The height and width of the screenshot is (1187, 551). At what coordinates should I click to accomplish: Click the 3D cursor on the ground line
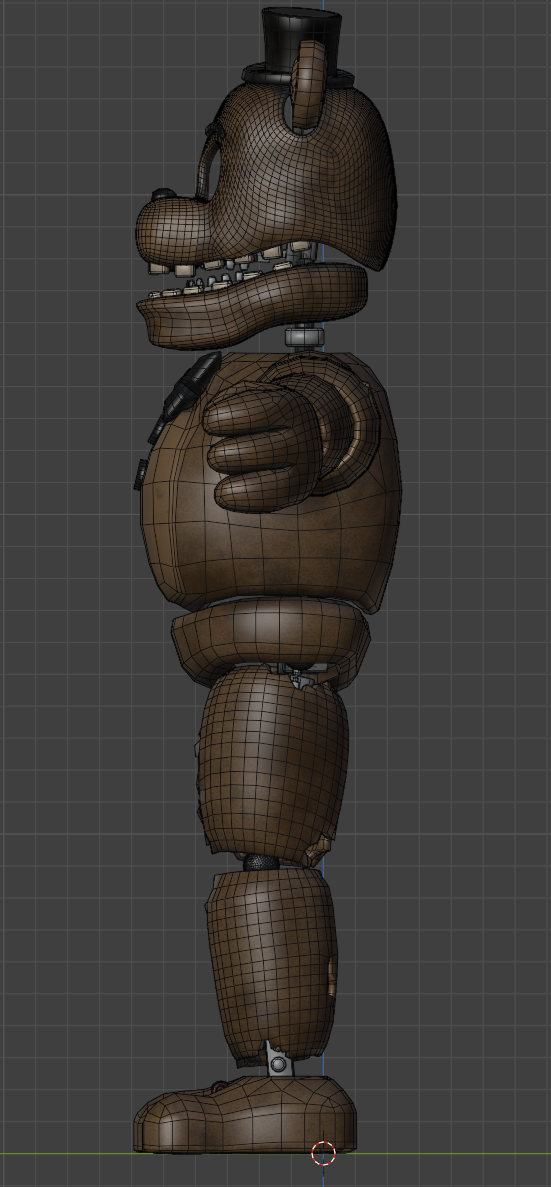coord(323,1153)
